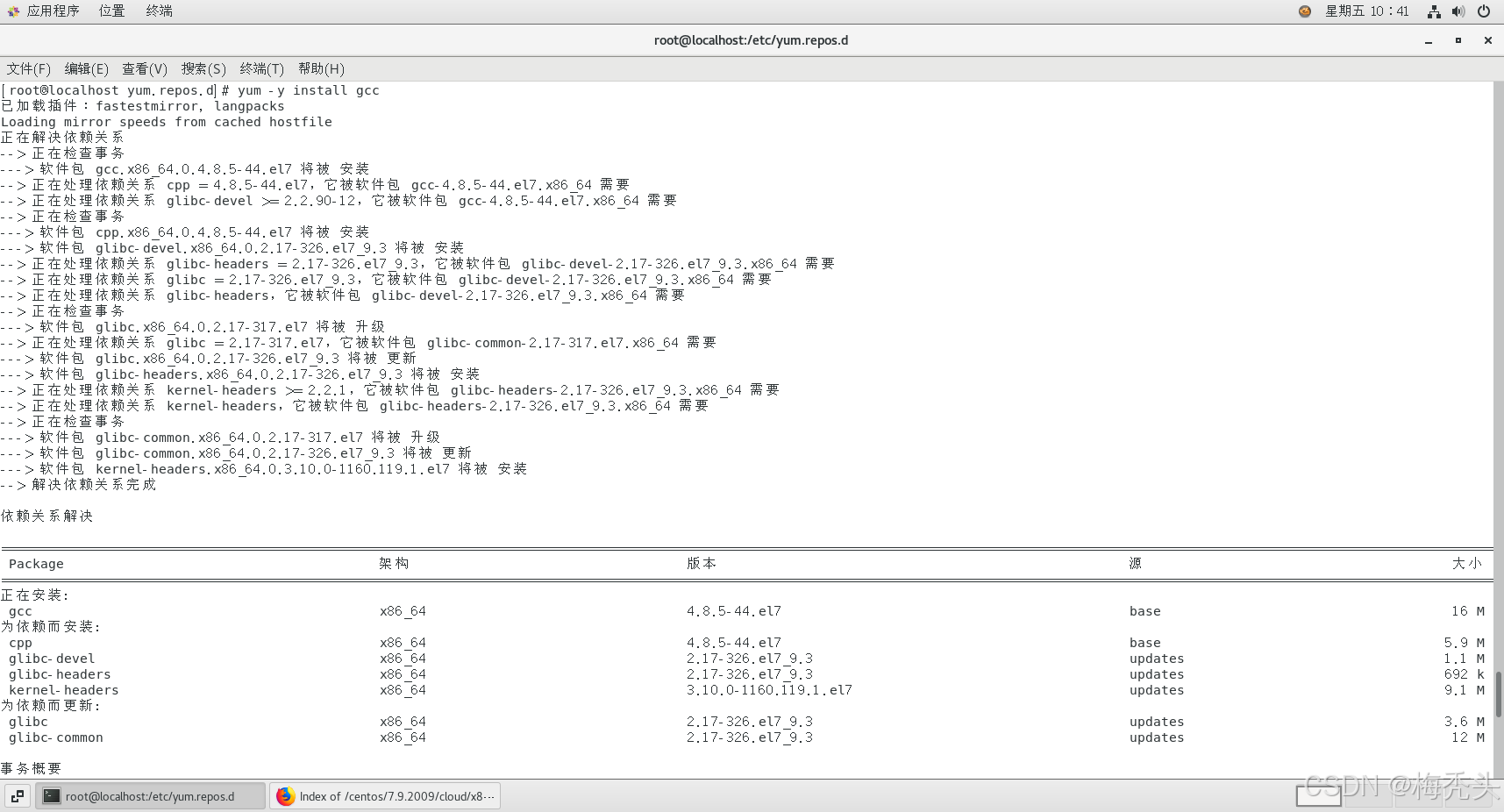
Task: Open the 文件(F) menu
Action: (29, 68)
